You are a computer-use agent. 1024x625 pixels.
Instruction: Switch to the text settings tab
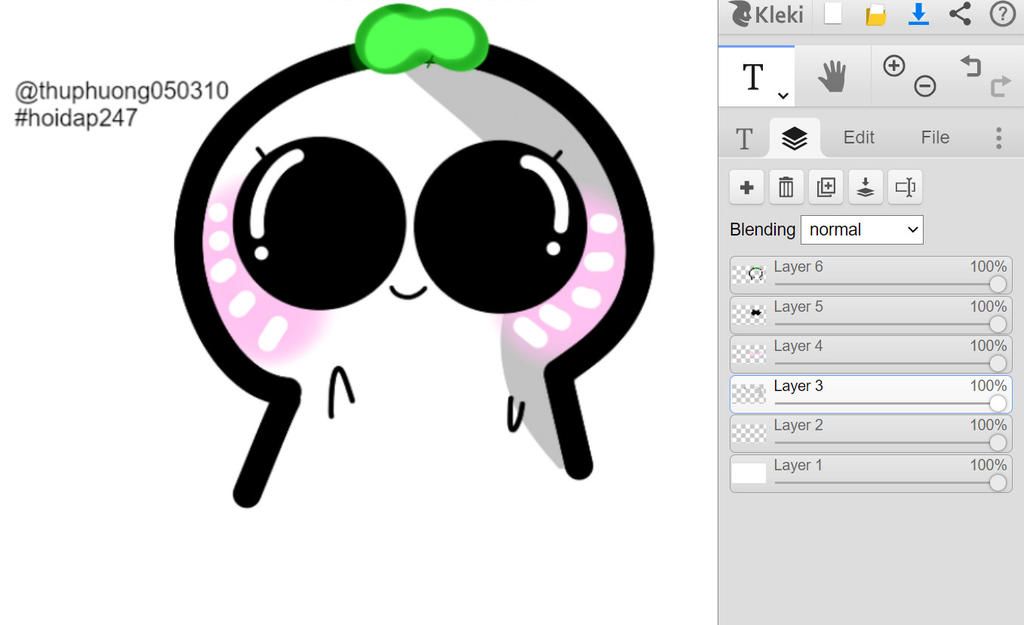[x=744, y=138]
